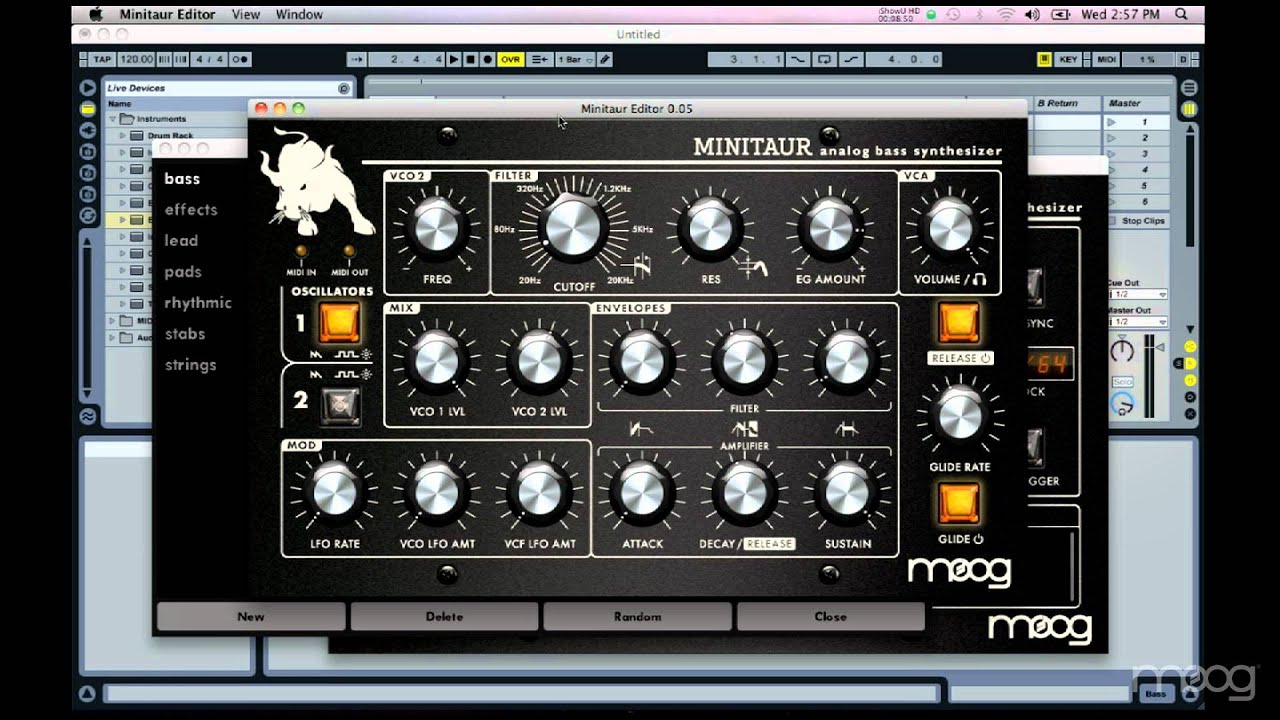
Task: Open the View menu
Action: tap(246, 14)
